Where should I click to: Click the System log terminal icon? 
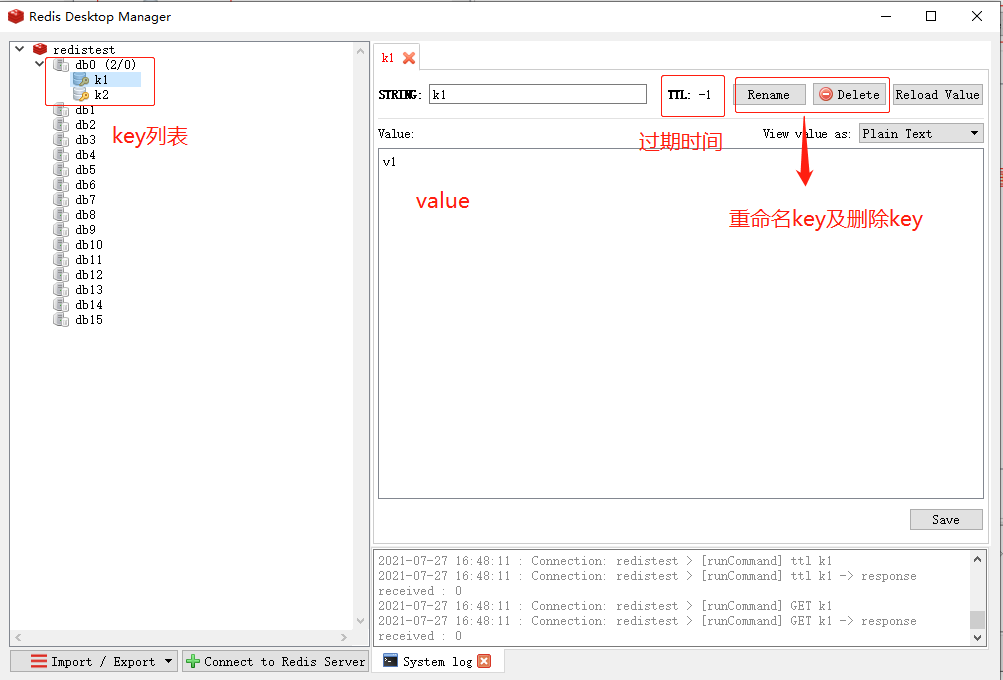point(390,661)
